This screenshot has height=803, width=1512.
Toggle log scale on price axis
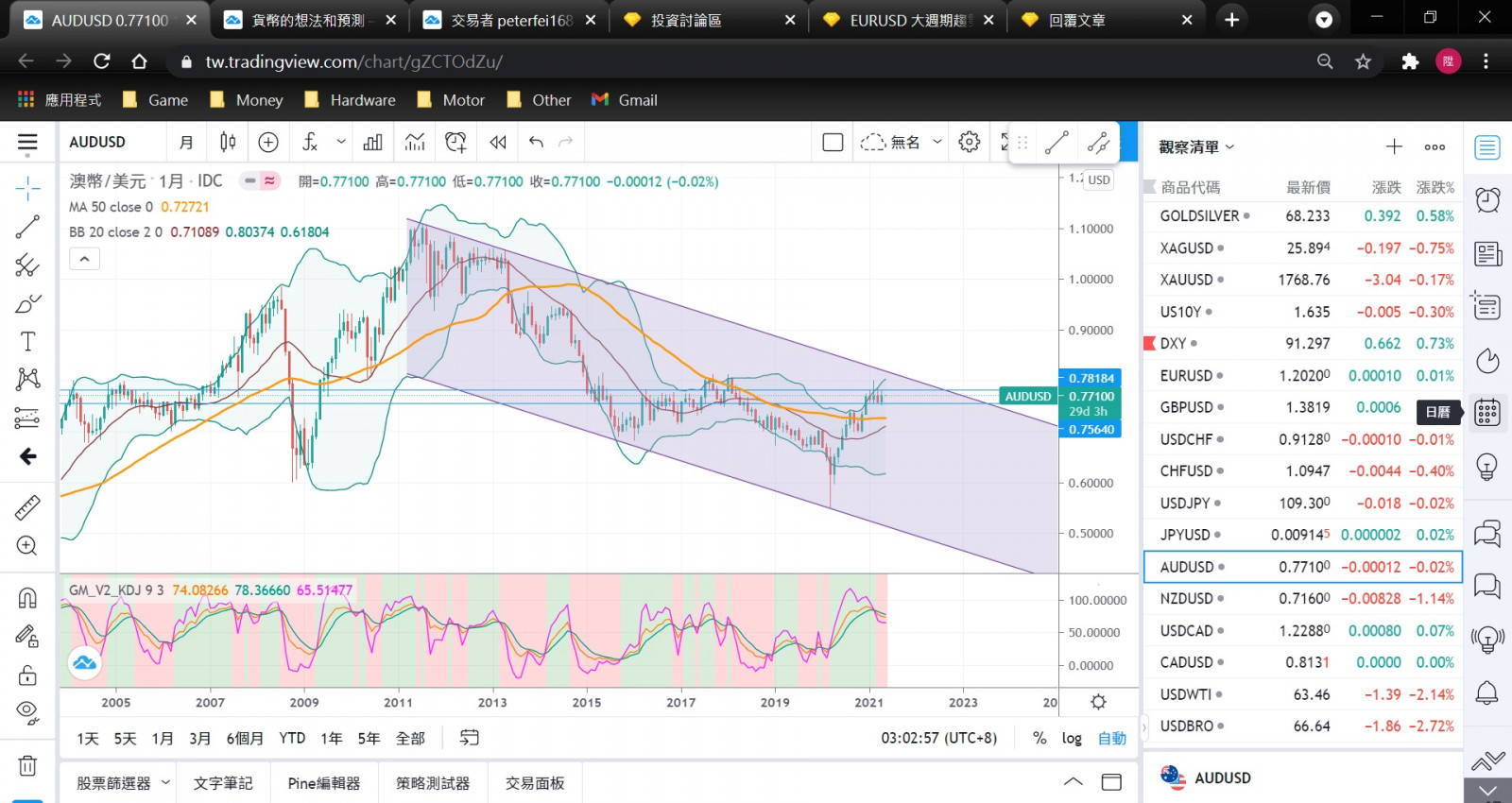[x=1072, y=738]
